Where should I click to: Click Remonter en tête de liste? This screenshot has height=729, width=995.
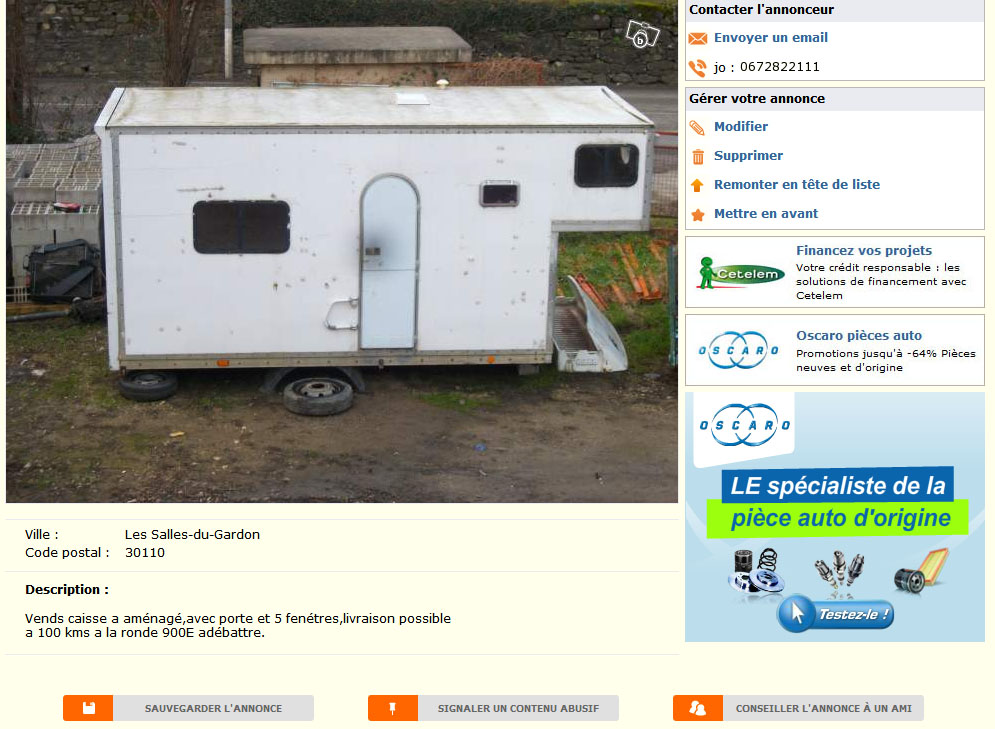tap(796, 185)
